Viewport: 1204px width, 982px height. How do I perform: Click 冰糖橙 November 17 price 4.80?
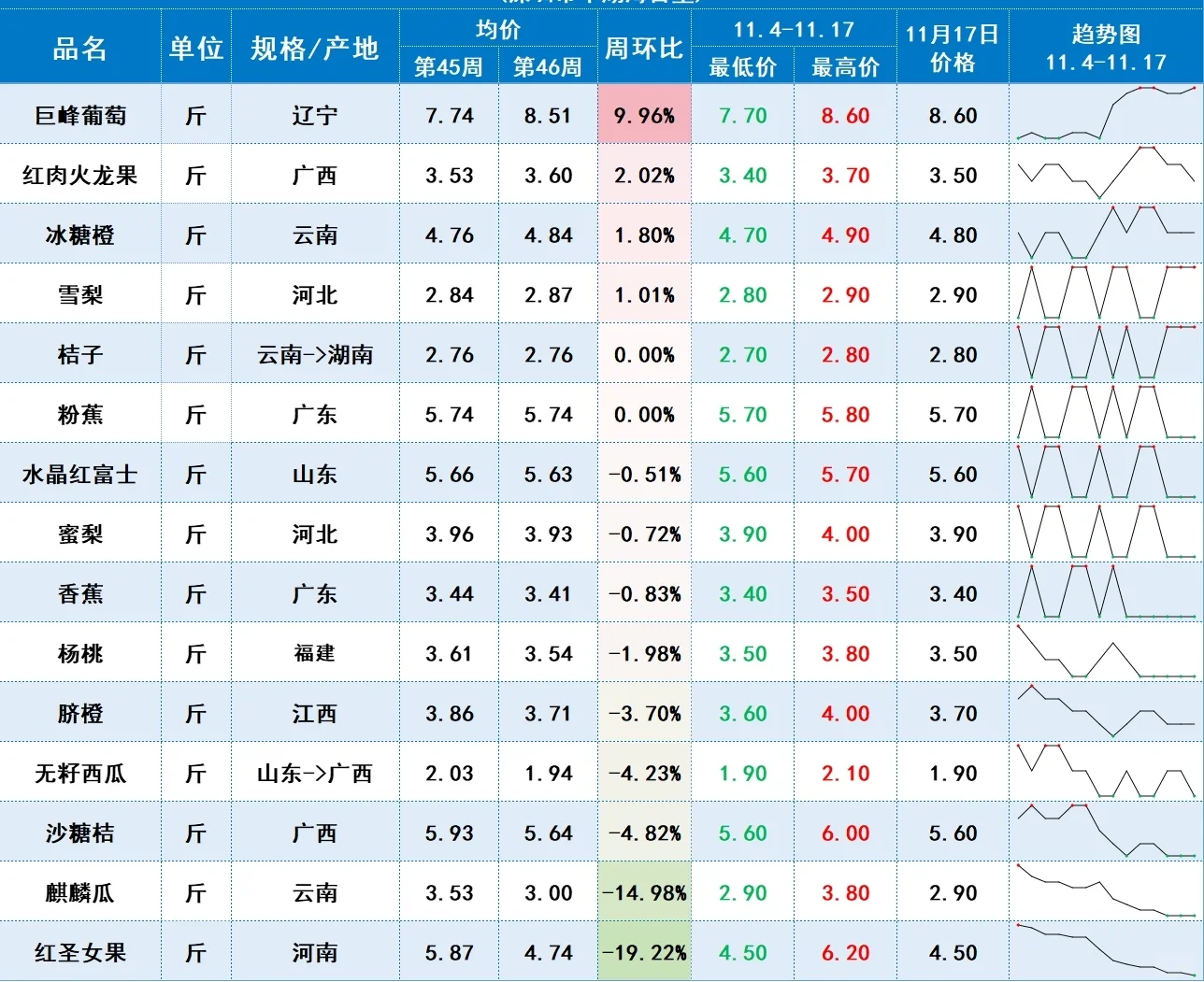953,235
